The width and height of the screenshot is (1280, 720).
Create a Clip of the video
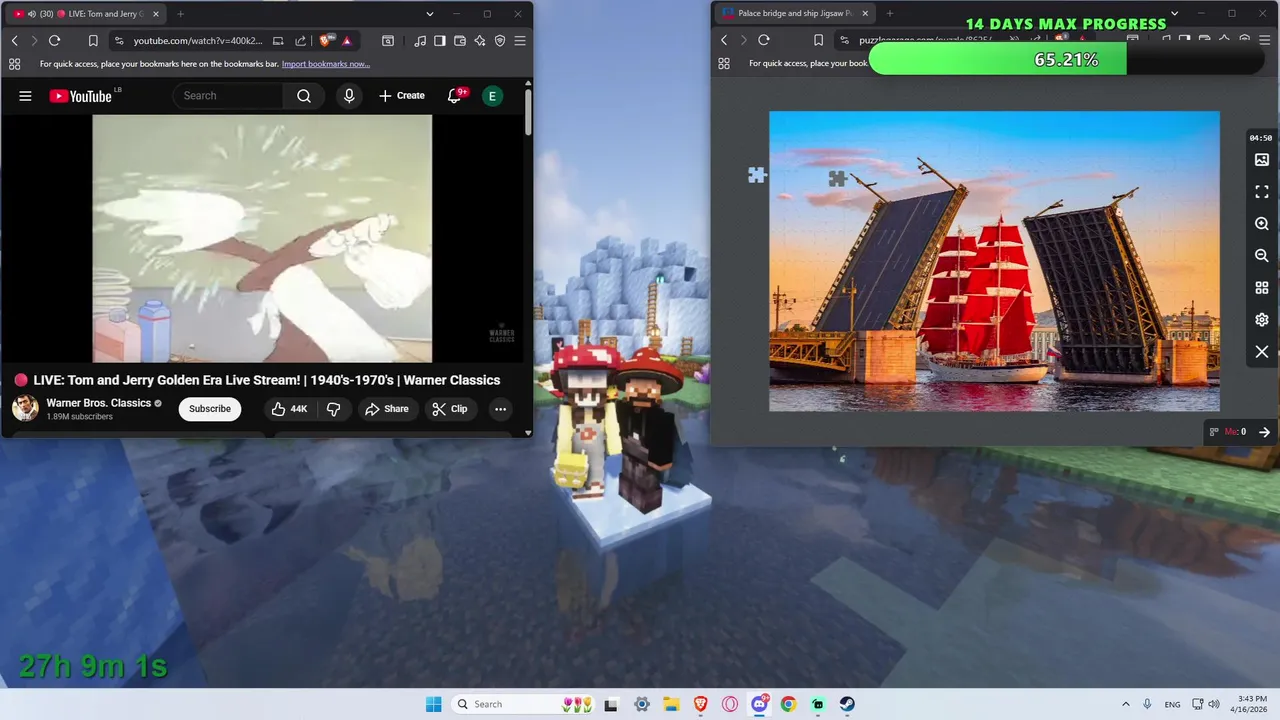tap(450, 409)
